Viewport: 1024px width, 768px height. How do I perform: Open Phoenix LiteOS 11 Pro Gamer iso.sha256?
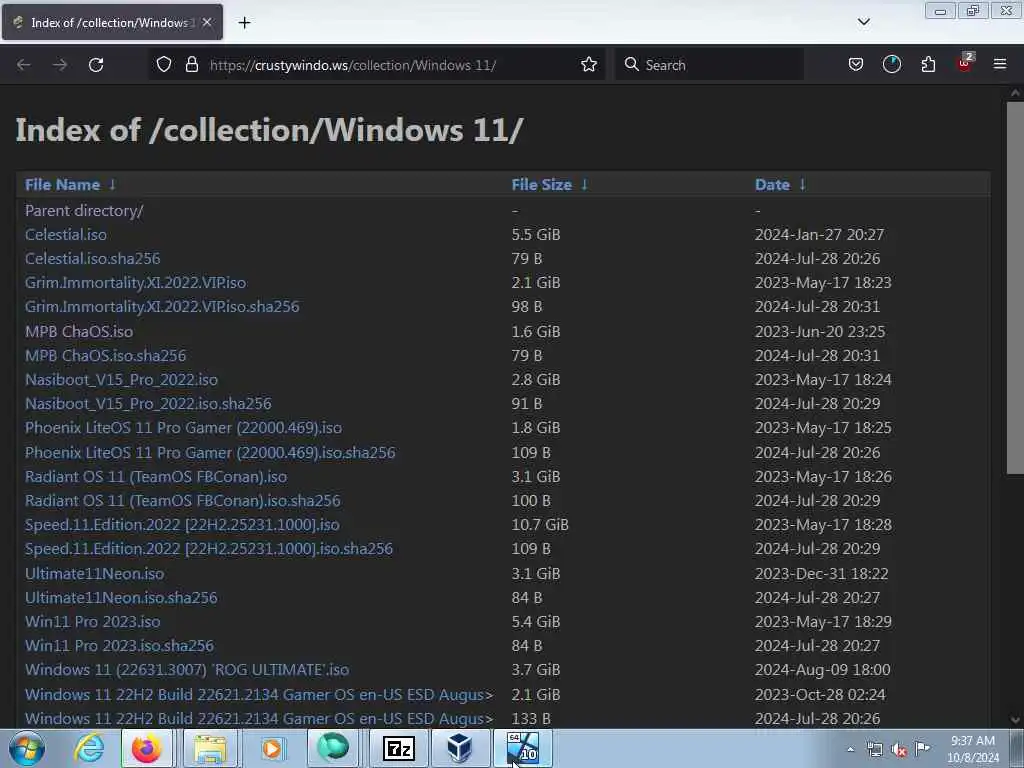(x=210, y=453)
